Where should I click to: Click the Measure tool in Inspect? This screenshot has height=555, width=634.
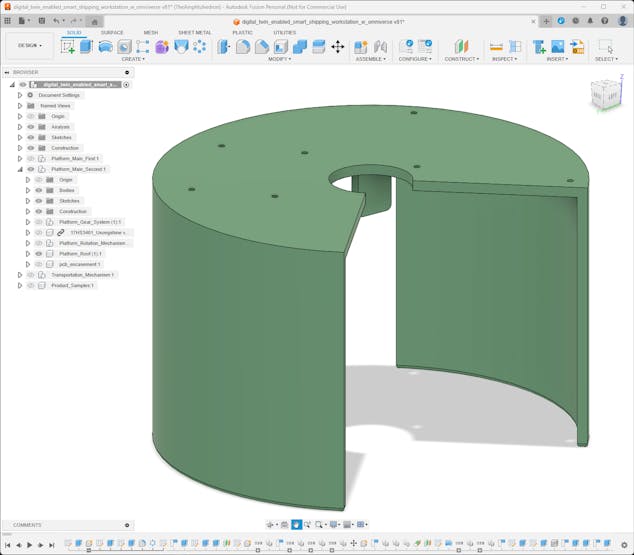point(496,46)
